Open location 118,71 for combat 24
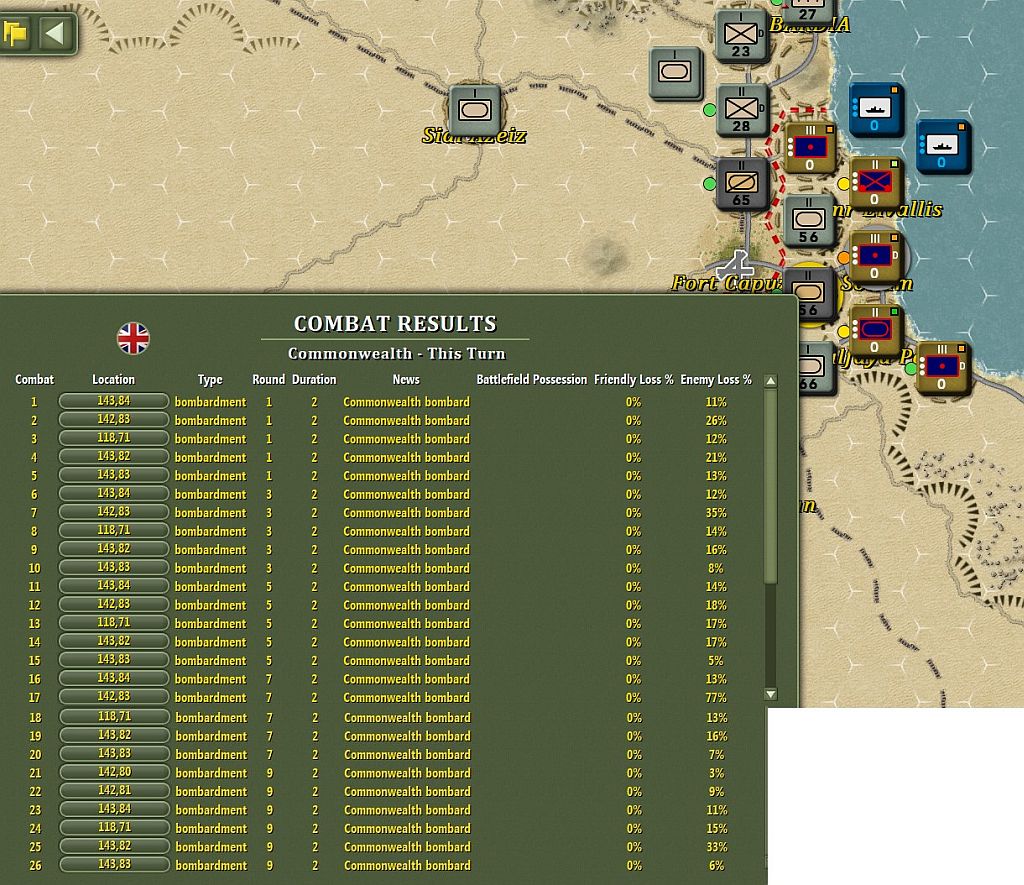This screenshot has width=1024, height=885. tap(114, 828)
